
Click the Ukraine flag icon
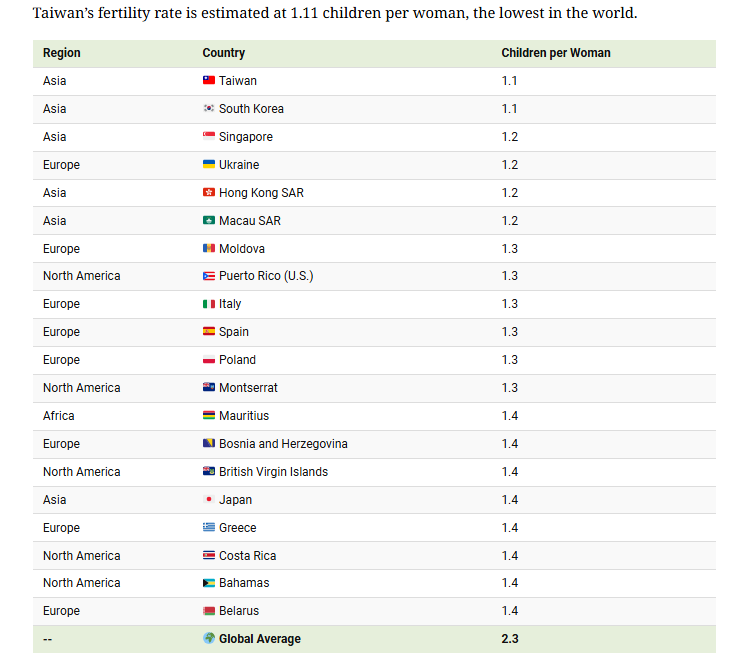pos(209,165)
